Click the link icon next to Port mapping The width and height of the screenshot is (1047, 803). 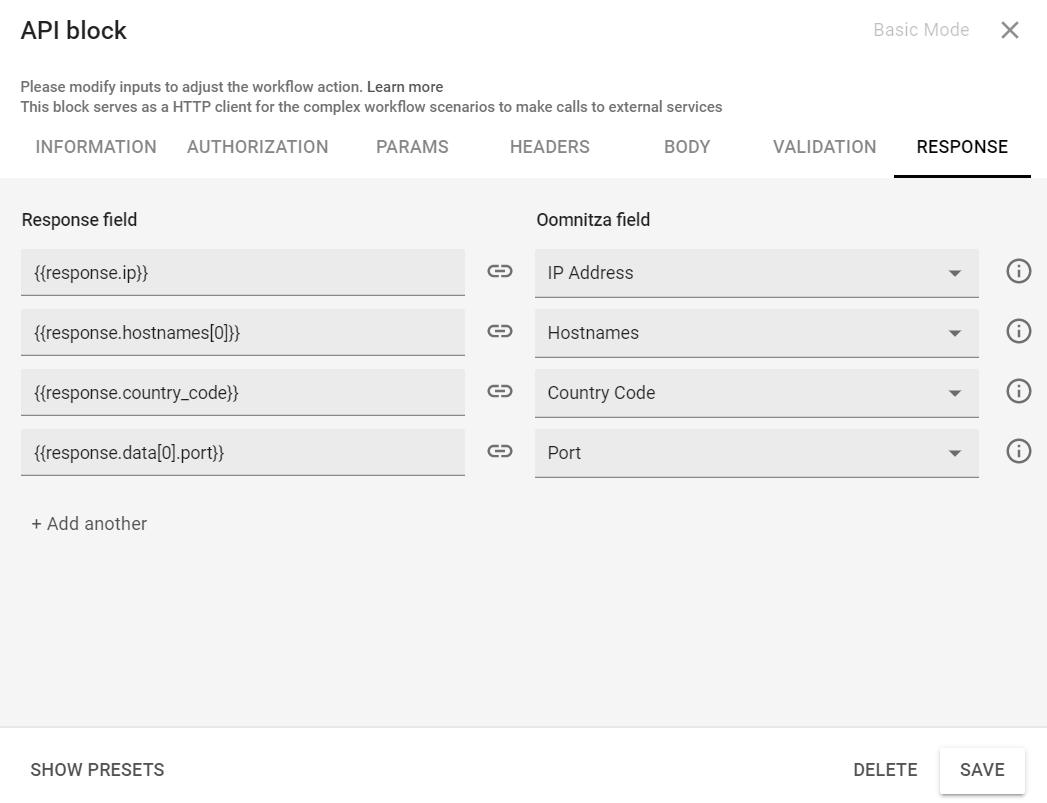click(498, 451)
